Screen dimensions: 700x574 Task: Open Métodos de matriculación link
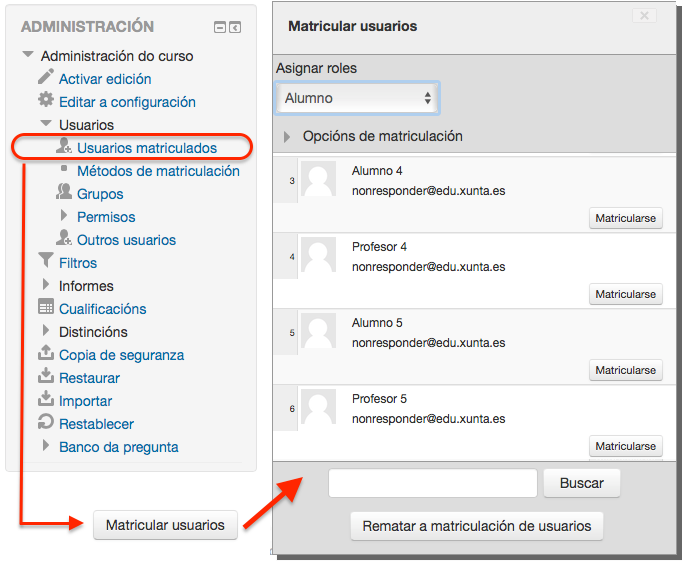(x=158, y=171)
